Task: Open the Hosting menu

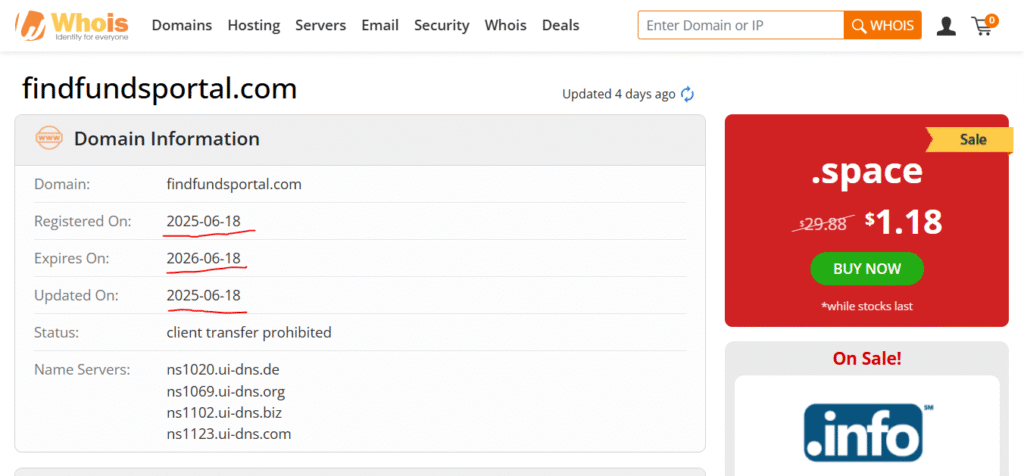Action: click(253, 25)
